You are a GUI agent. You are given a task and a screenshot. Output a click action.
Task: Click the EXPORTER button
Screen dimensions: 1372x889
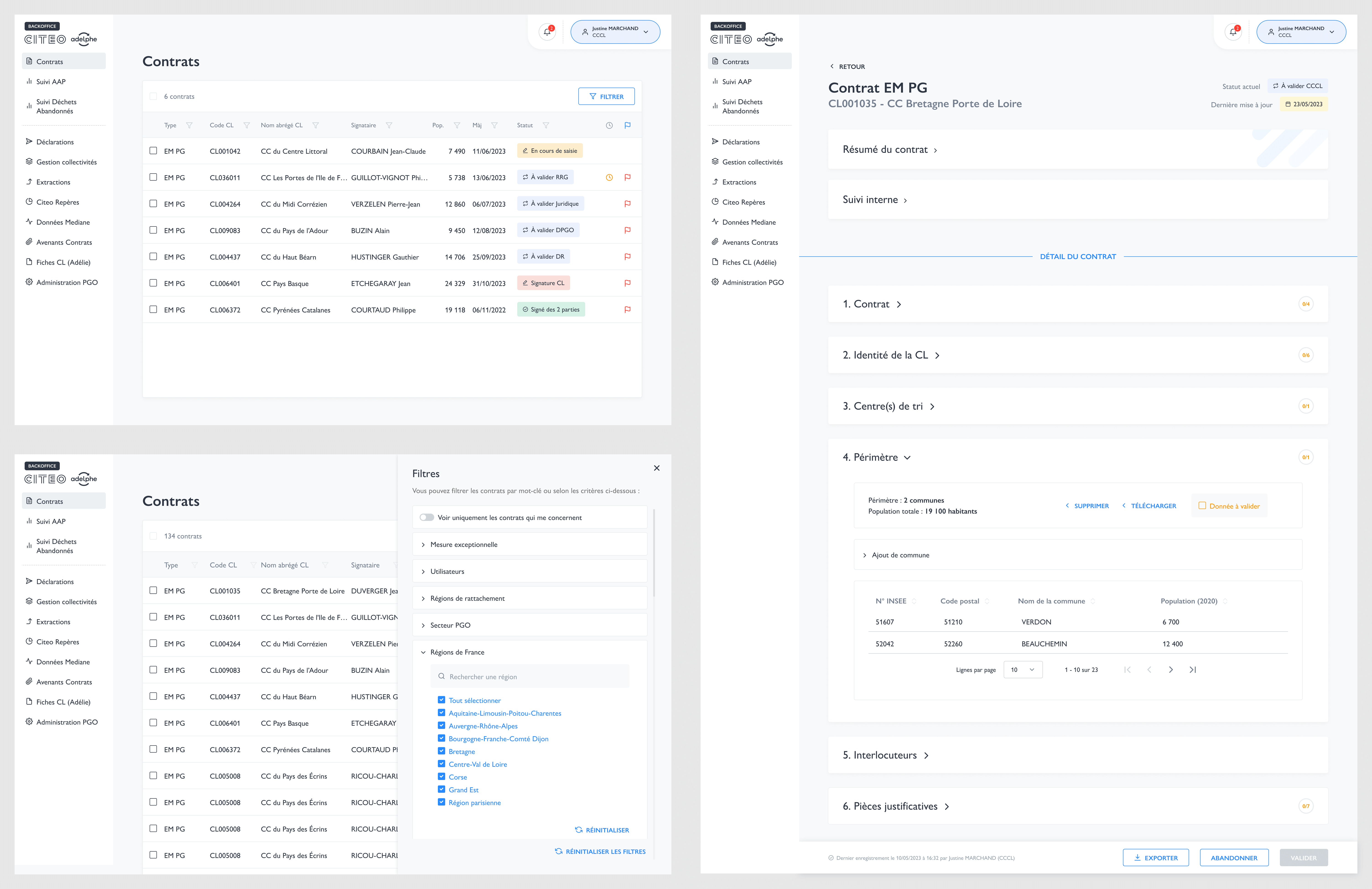point(1155,857)
